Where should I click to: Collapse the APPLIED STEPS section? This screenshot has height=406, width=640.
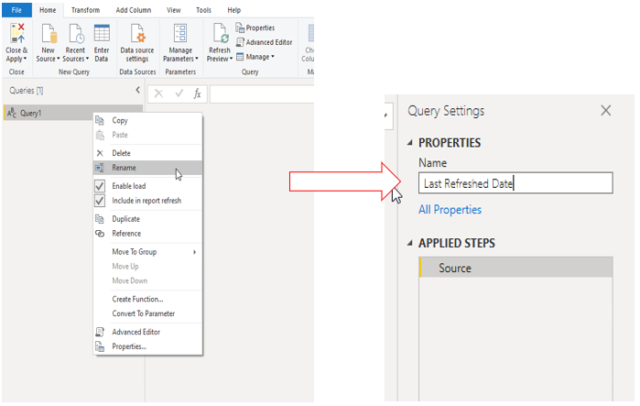[x=412, y=243]
